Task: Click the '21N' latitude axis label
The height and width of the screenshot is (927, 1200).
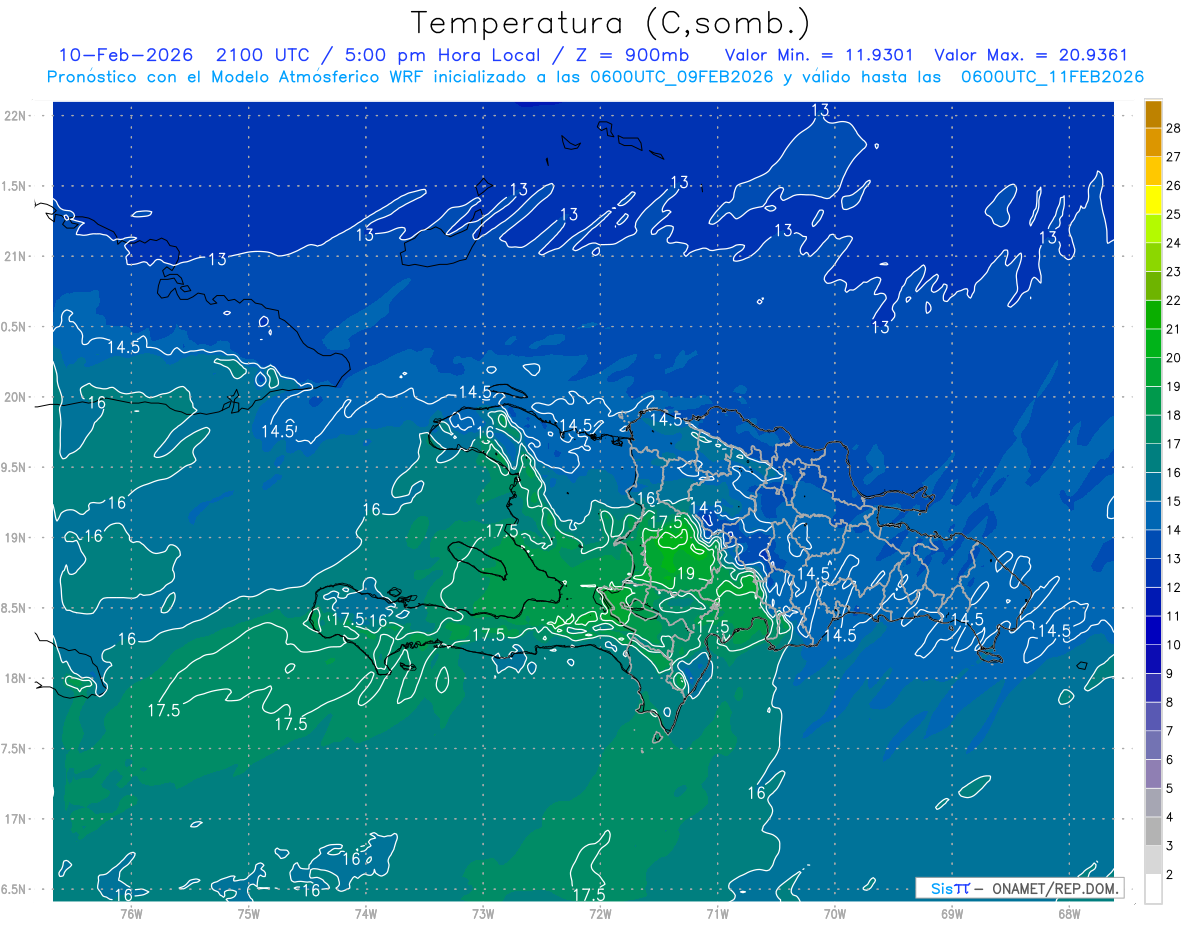Action: point(15,257)
